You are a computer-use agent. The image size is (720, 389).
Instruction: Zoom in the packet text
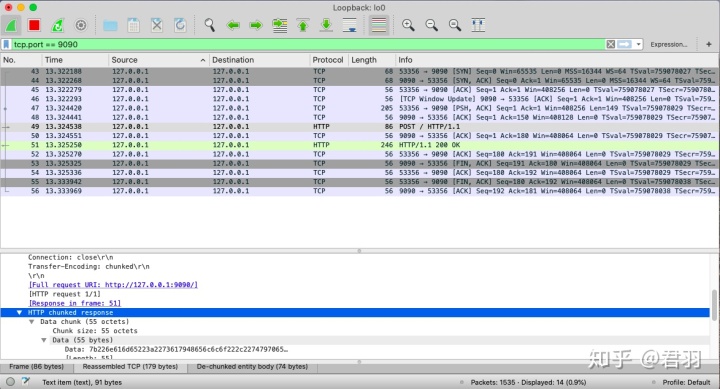408,25
